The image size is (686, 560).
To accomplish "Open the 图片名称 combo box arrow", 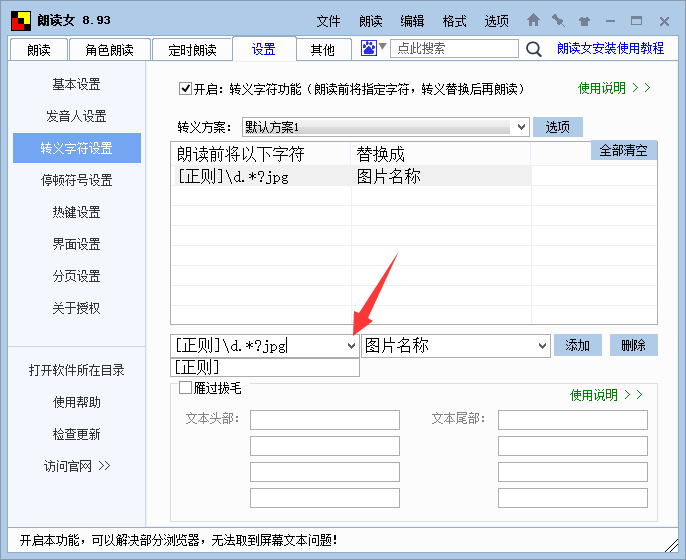I will (x=542, y=346).
